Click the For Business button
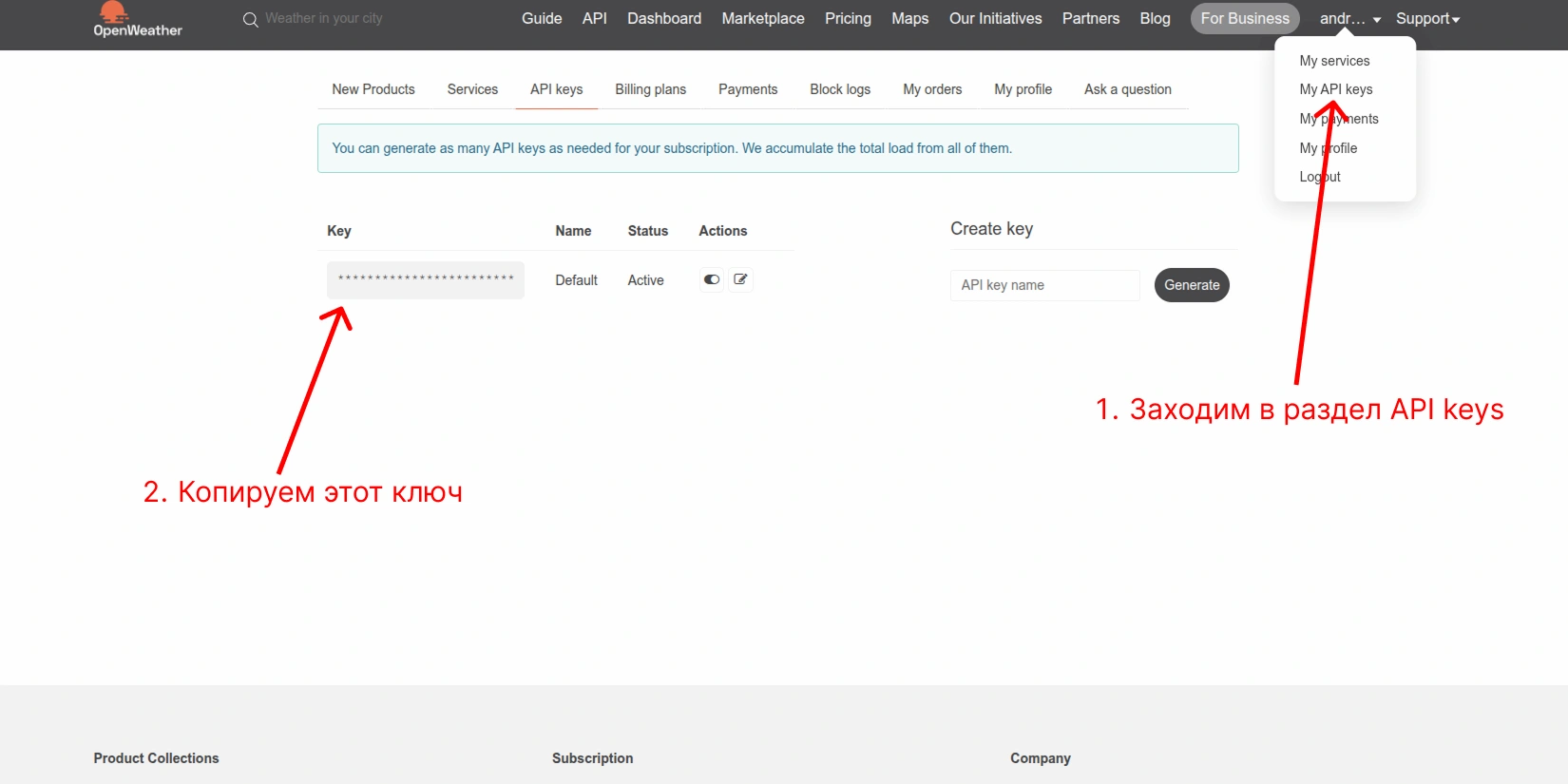1568x784 pixels. (x=1244, y=19)
